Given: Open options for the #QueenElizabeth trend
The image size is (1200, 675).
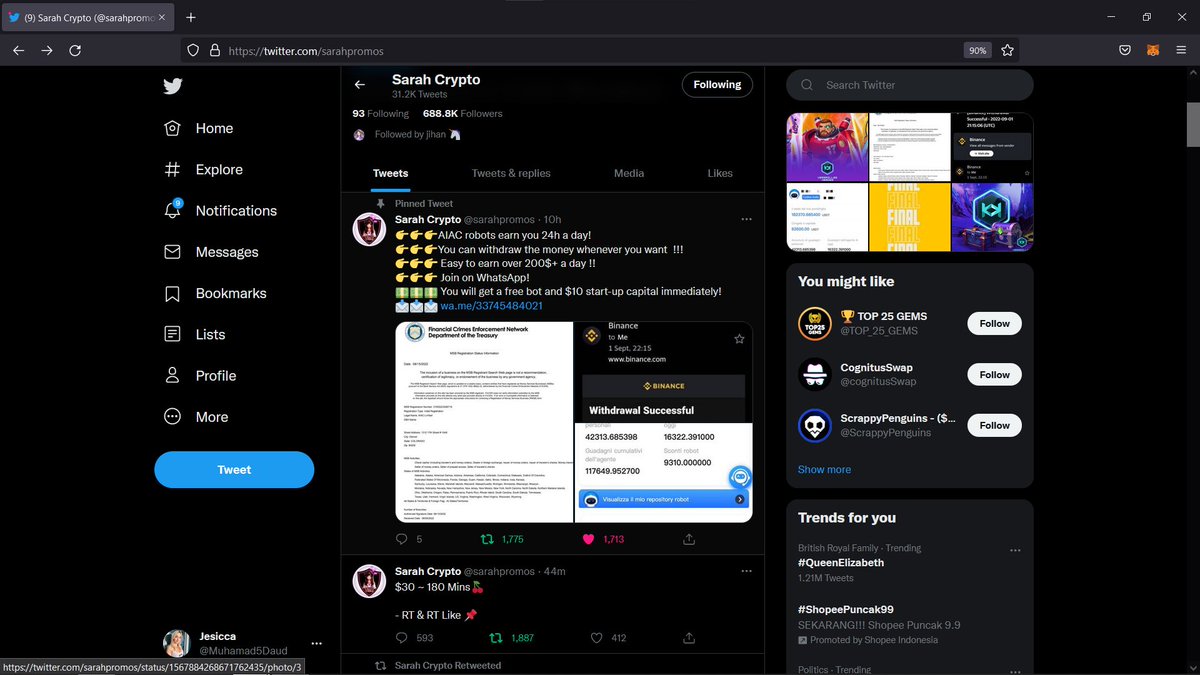Looking at the screenshot, I should tap(1015, 550).
